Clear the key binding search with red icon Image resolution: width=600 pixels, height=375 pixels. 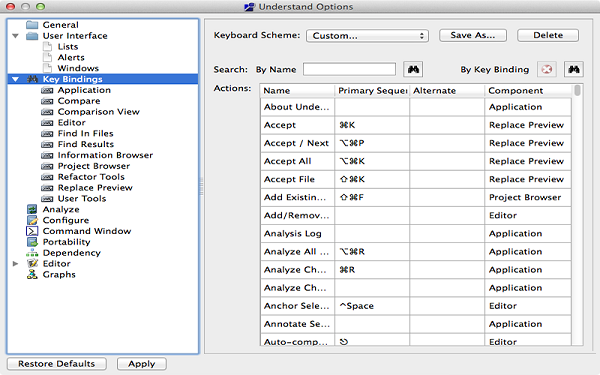pos(547,70)
